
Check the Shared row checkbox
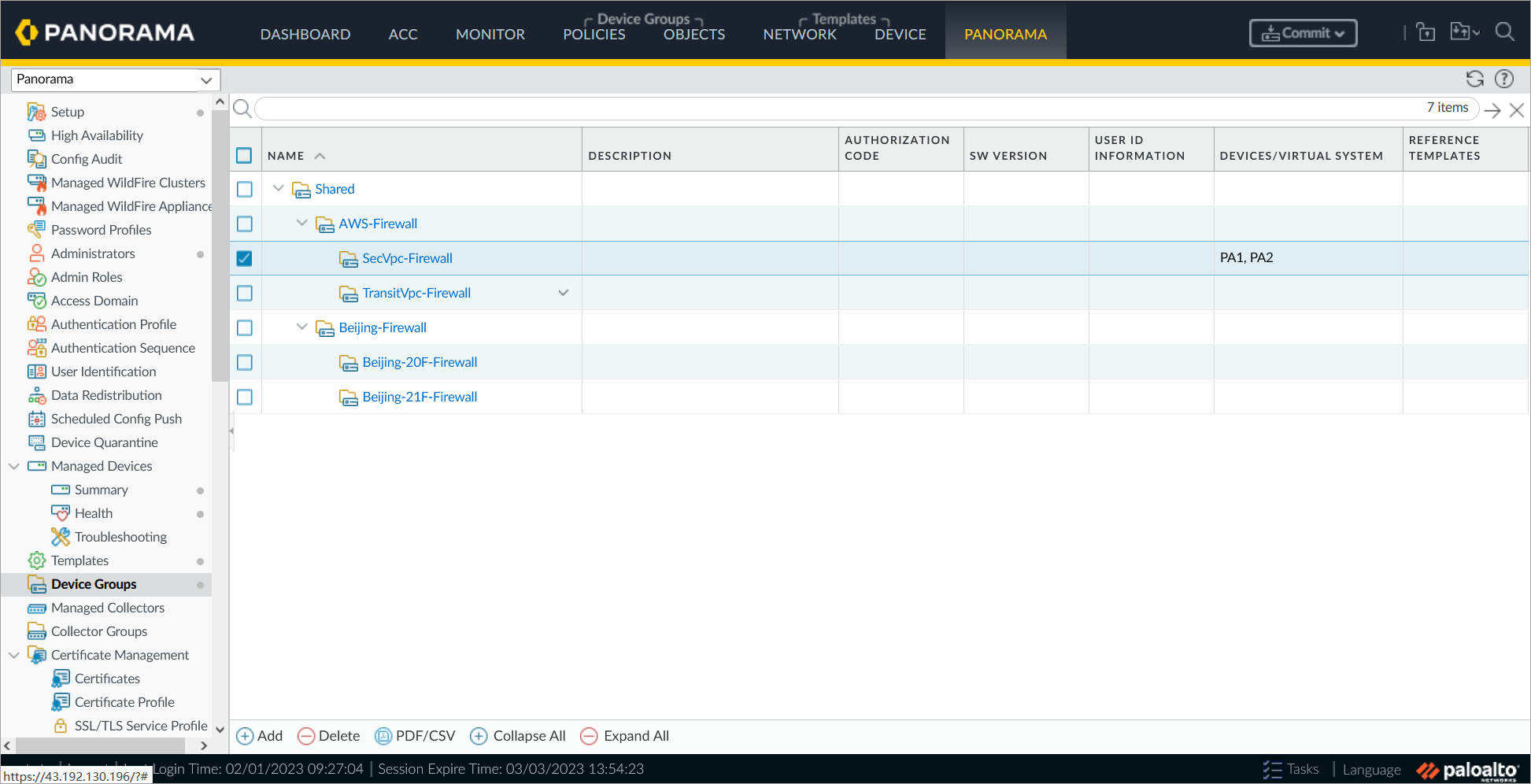coord(244,189)
